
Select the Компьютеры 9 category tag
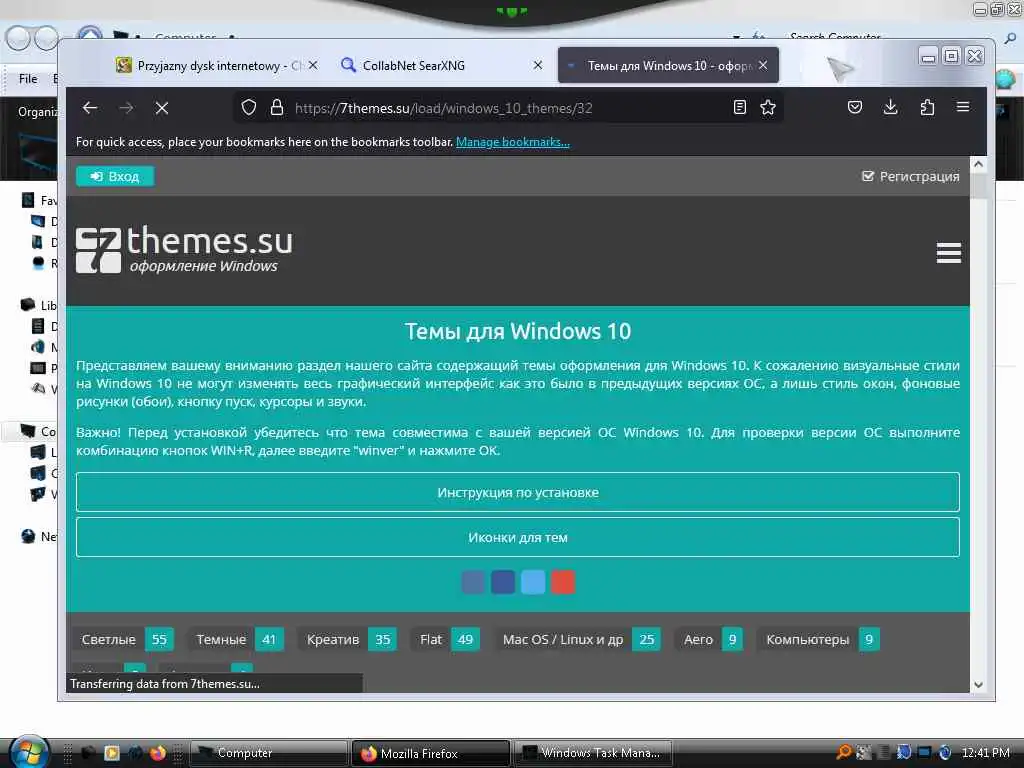tap(818, 639)
